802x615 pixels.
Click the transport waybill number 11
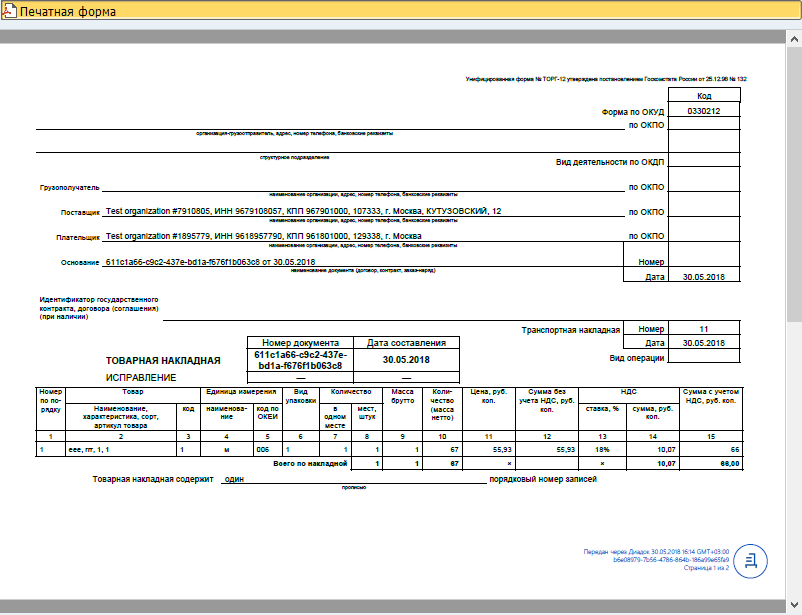[704, 328]
